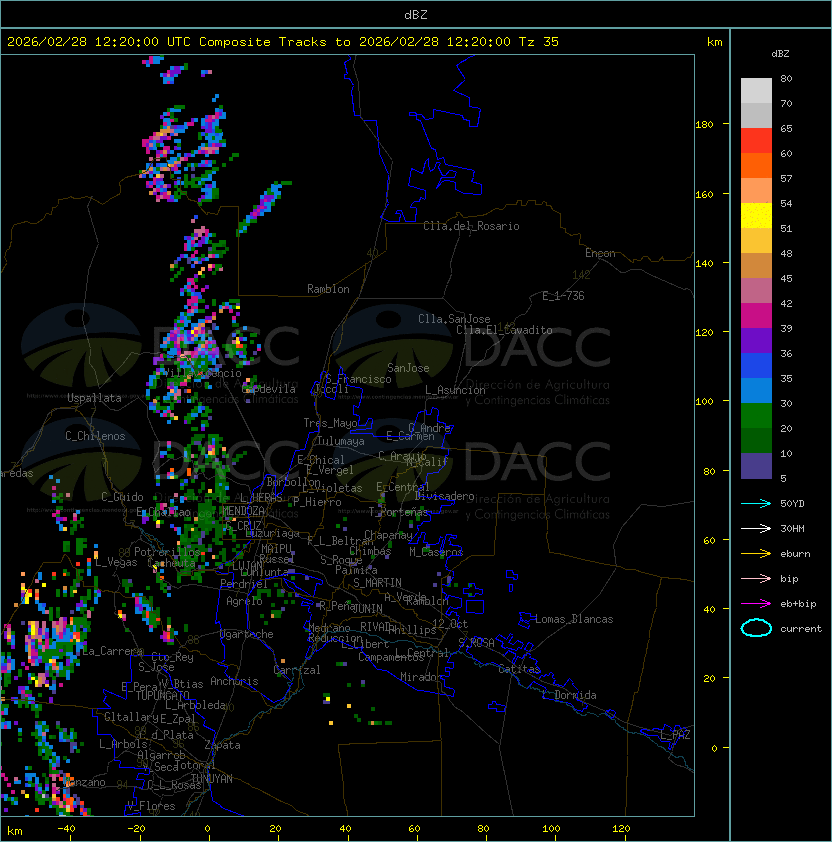This screenshot has height=842, width=832.
Task: Click the 'L_Vegas' map label
Action: point(116,562)
